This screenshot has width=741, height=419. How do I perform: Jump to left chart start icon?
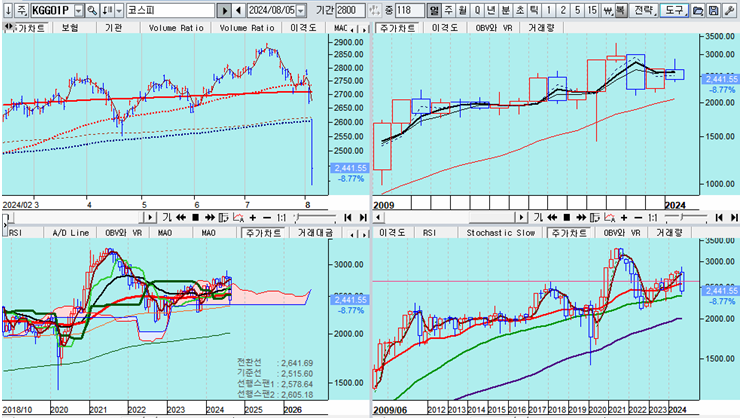(348, 217)
